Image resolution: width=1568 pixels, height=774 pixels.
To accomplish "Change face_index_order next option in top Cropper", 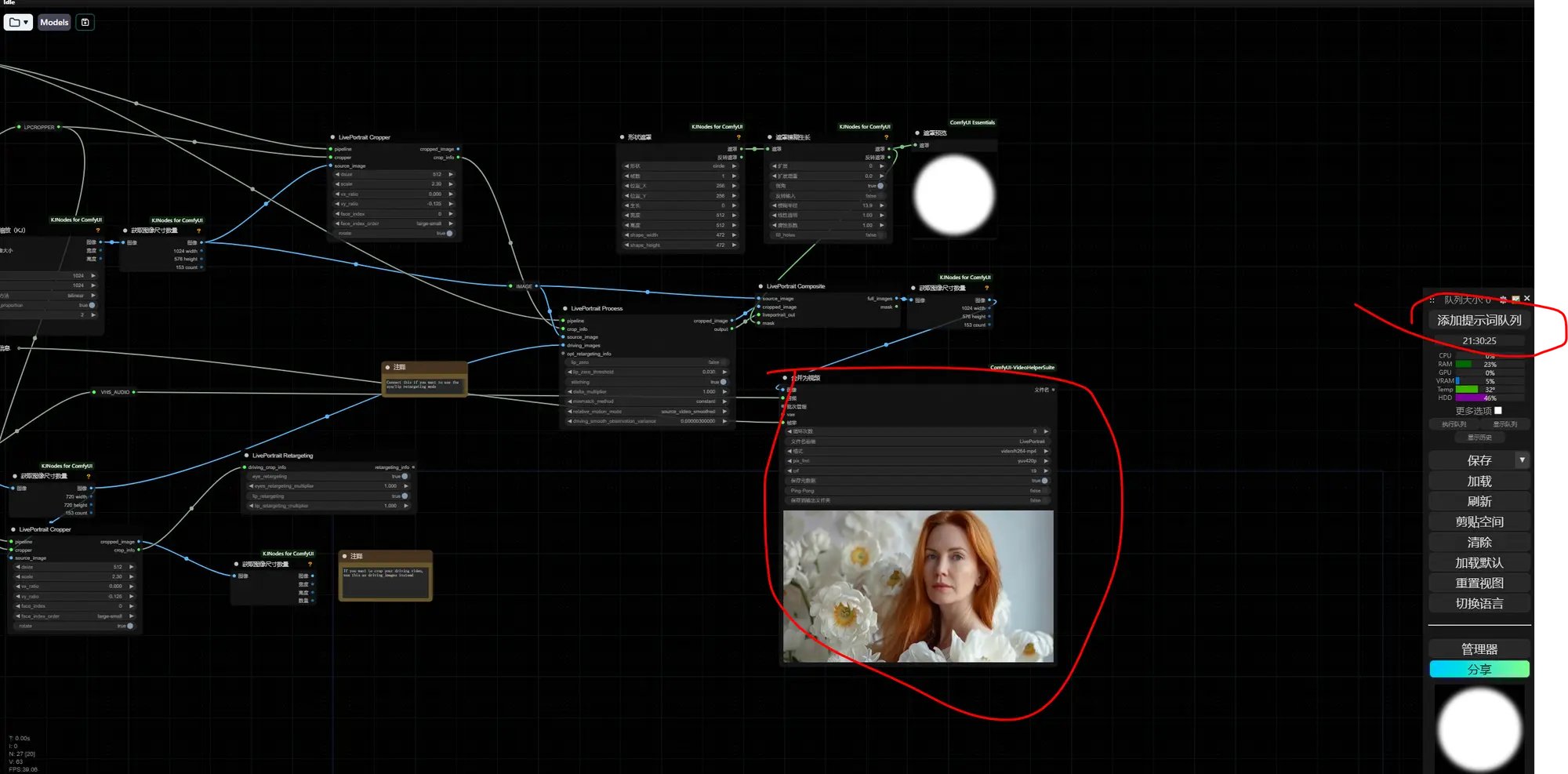I will (x=451, y=223).
